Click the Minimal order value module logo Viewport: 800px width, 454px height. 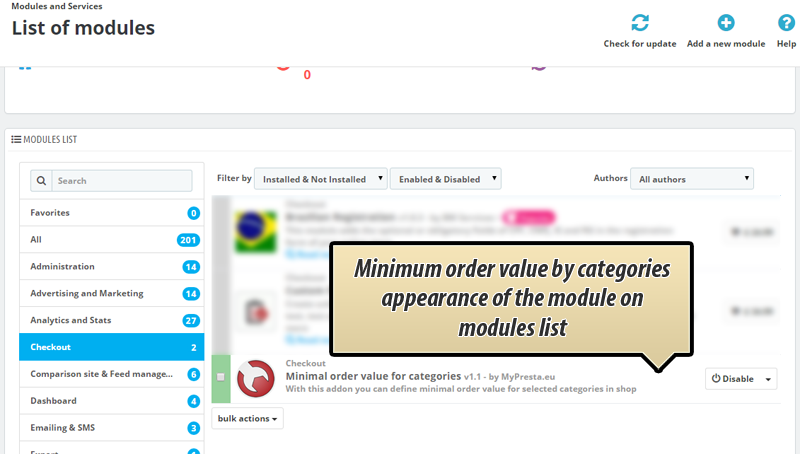257,378
